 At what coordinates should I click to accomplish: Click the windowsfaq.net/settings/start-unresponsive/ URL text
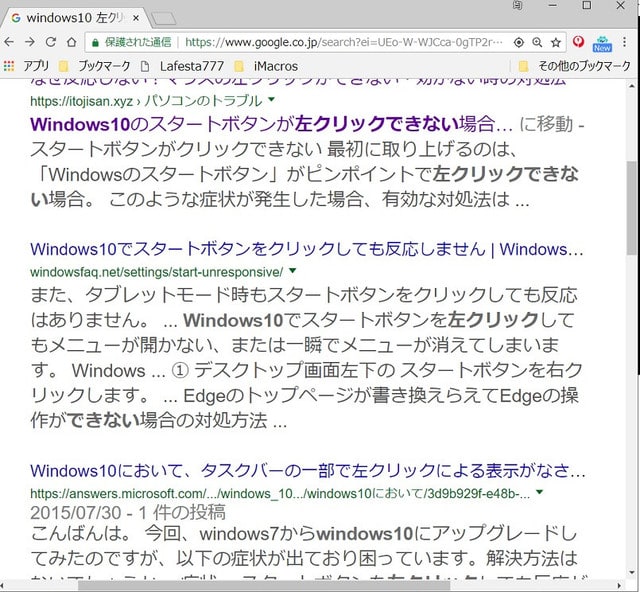click(x=157, y=272)
